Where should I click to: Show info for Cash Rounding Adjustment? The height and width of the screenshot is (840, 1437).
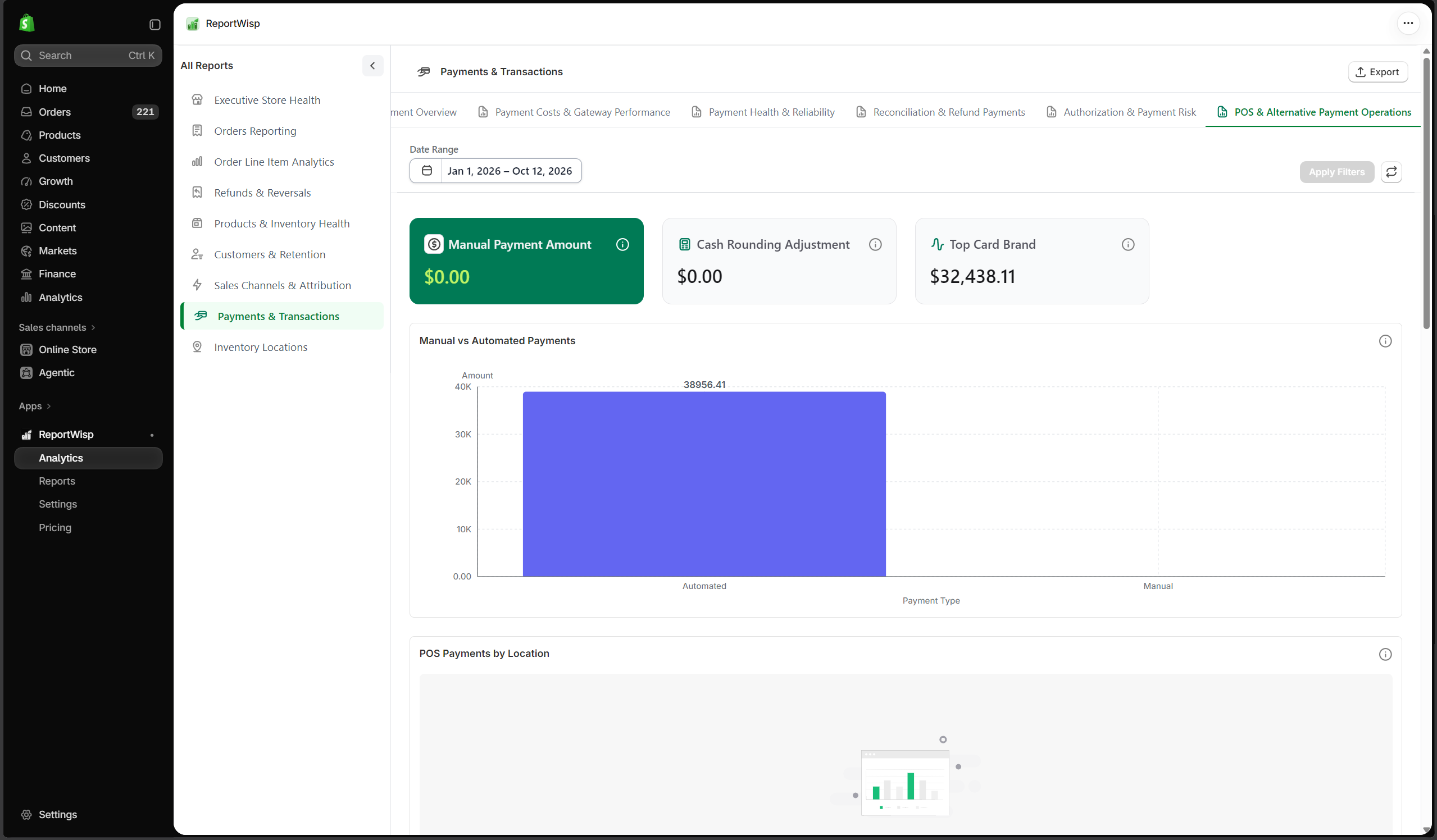pyautogui.click(x=875, y=244)
